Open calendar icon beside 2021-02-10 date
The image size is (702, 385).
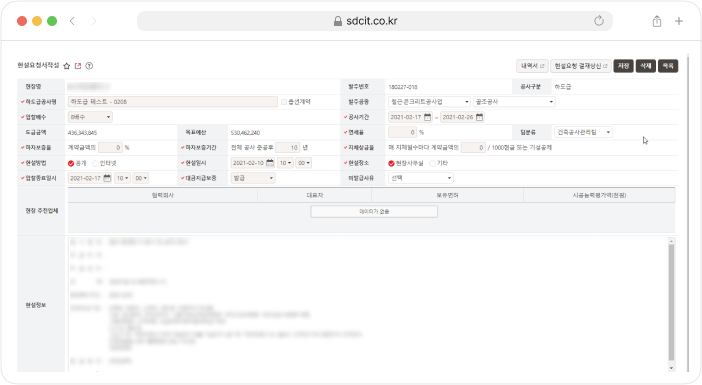coord(270,163)
